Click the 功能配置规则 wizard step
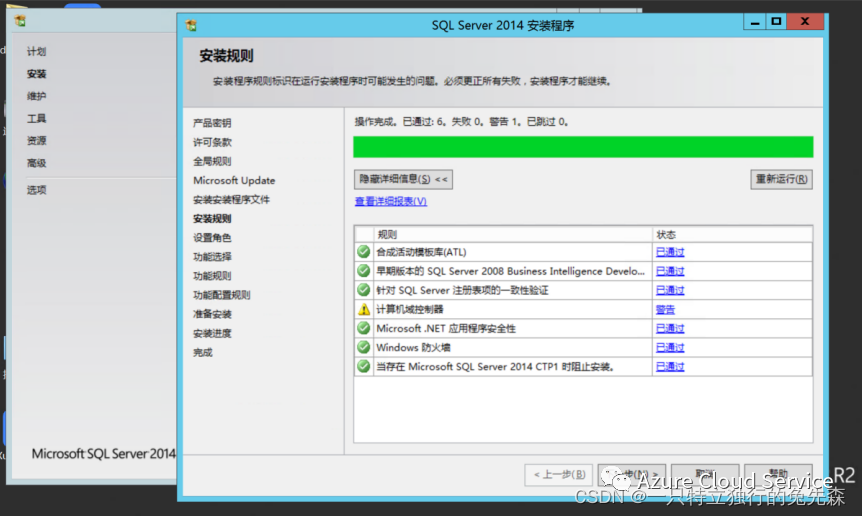Viewport: 862px width, 516px height. tap(222, 295)
